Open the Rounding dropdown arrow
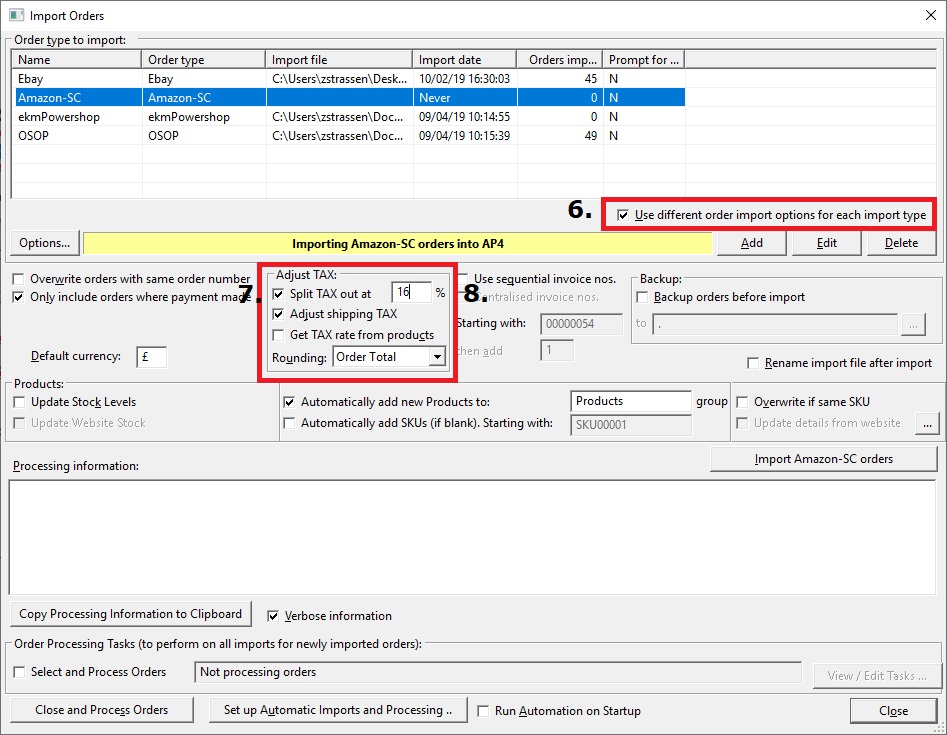Viewport: 947px width, 735px height. (437, 357)
